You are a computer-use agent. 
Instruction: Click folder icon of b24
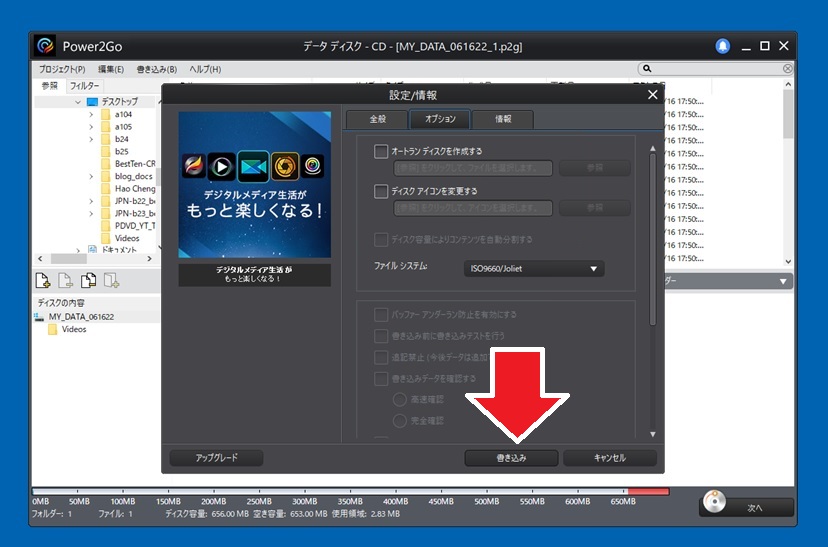click(106, 139)
